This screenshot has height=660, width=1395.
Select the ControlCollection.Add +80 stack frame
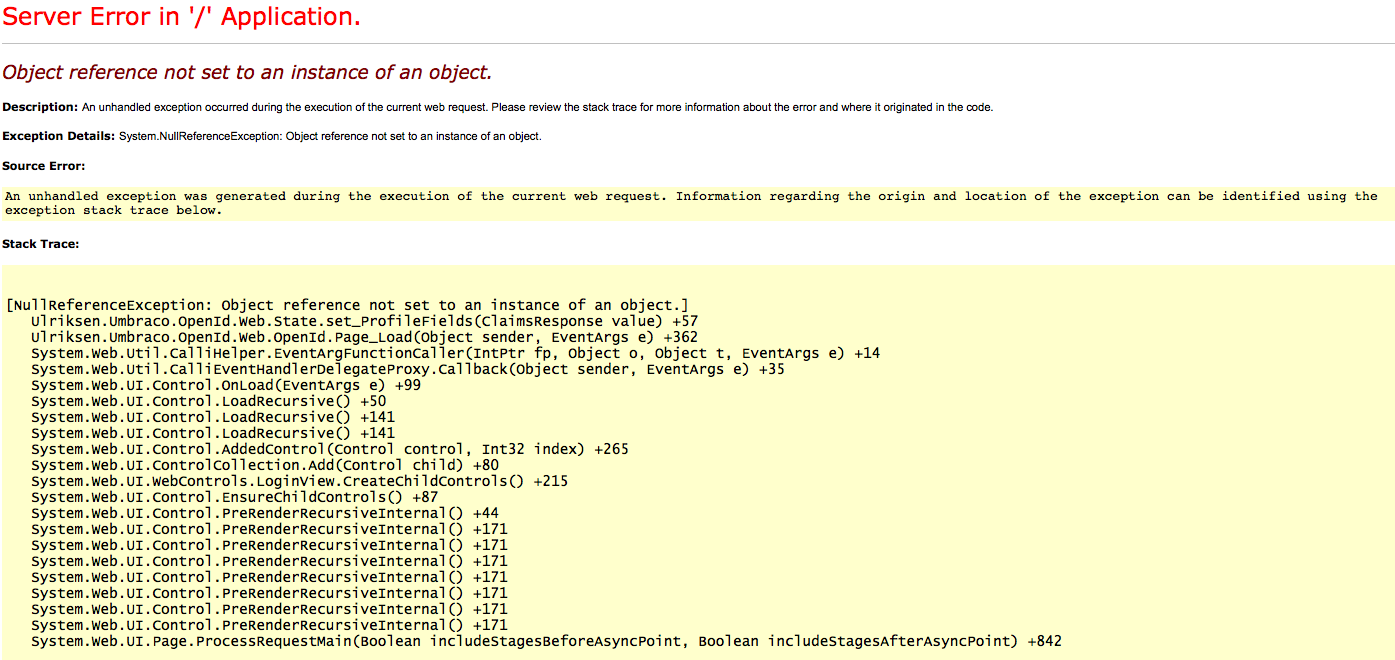(265, 465)
